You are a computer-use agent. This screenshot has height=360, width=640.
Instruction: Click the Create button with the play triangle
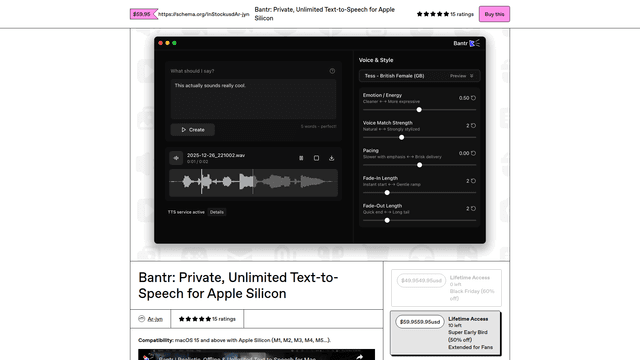click(x=193, y=130)
